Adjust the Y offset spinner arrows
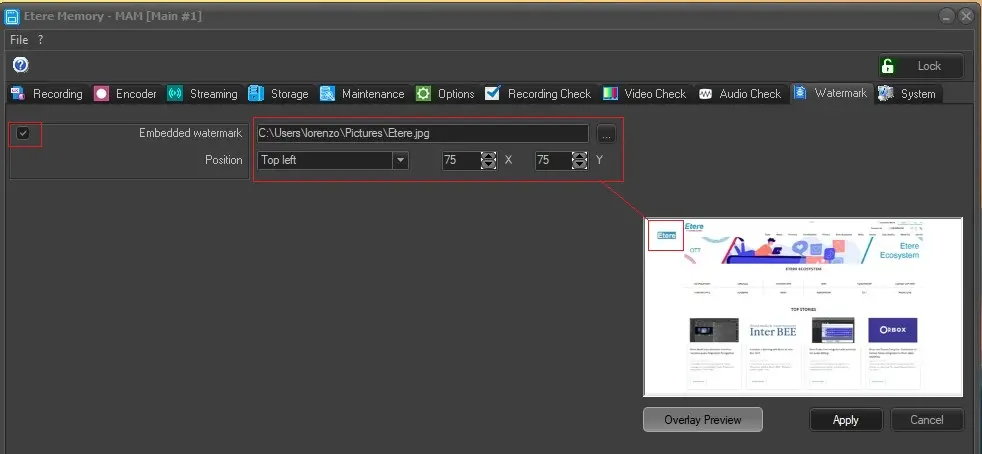 coord(579,160)
